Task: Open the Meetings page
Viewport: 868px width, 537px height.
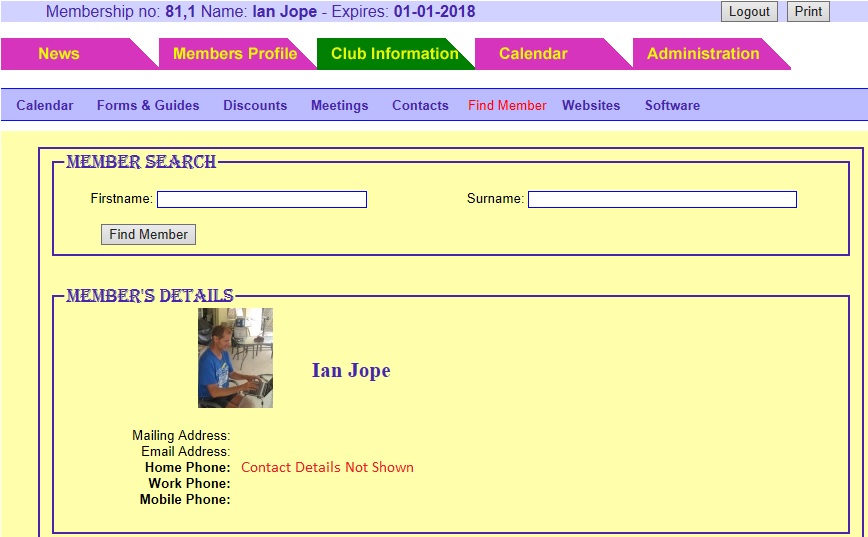Action: tap(339, 105)
